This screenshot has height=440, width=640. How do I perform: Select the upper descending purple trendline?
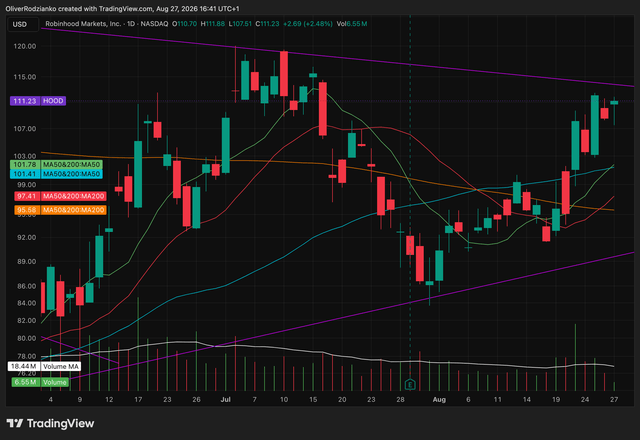click(x=337, y=57)
